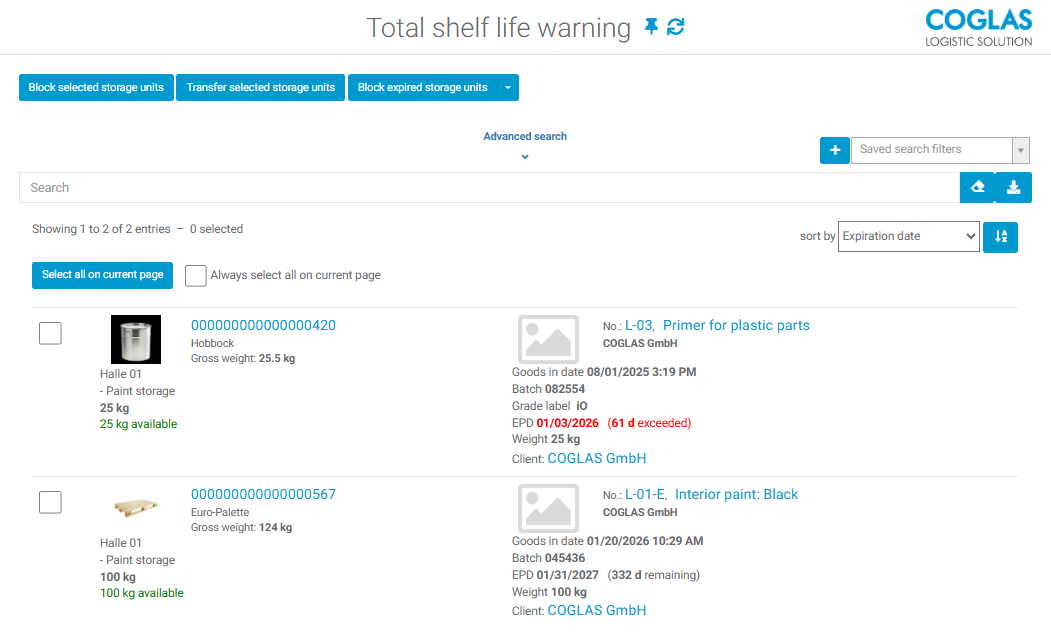Open the Block expired storage units dropdown arrow
The image size is (1051, 633).
(508, 87)
